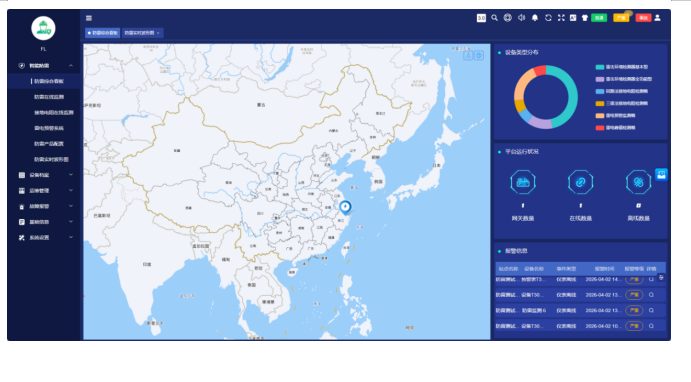Screen dimensions: 691x382
Task: Open notifications with the bell icon
Action: [x=535, y=18]
